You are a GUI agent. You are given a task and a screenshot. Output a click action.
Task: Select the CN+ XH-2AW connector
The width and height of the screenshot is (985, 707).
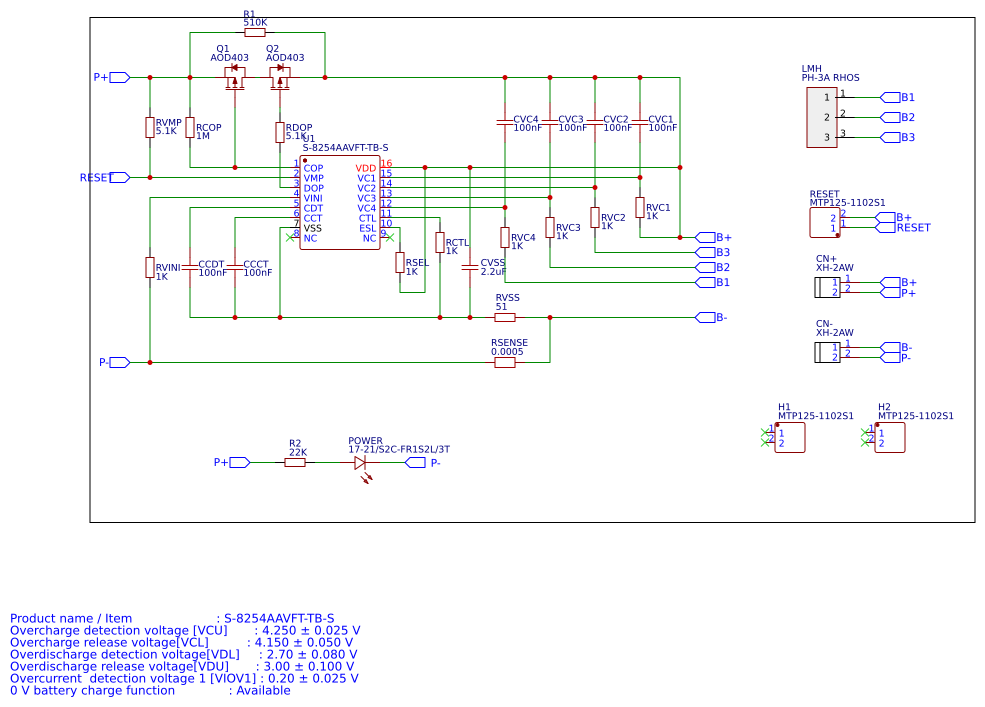click(827, 288)
